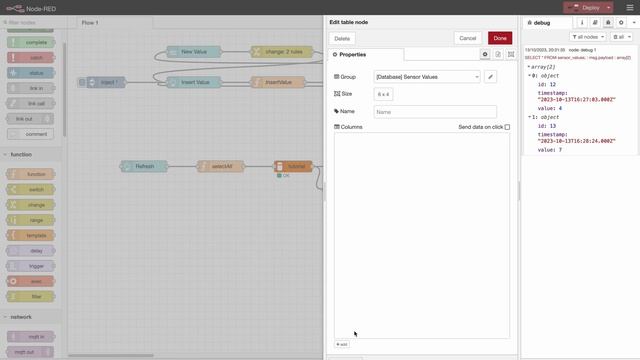
Task: Open the Flow 1 tab
Action: [115, 23]
